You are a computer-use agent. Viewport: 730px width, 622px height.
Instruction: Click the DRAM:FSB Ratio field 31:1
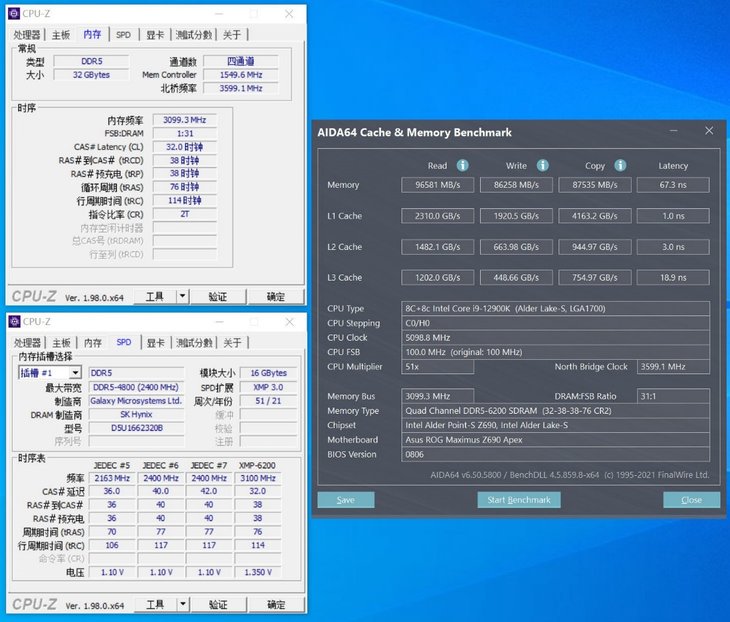point(673,396)
